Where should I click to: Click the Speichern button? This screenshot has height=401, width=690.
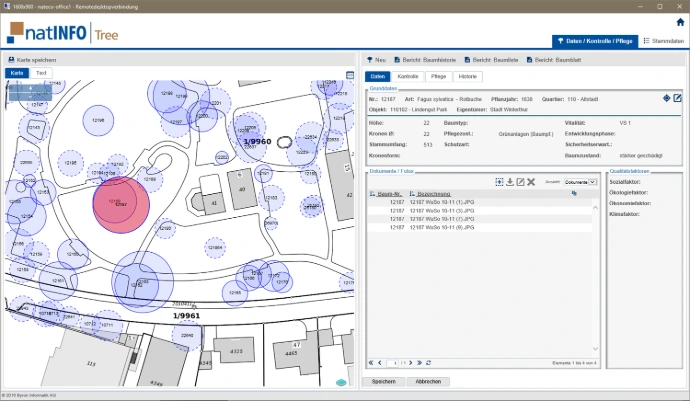(x=383, y=382)
